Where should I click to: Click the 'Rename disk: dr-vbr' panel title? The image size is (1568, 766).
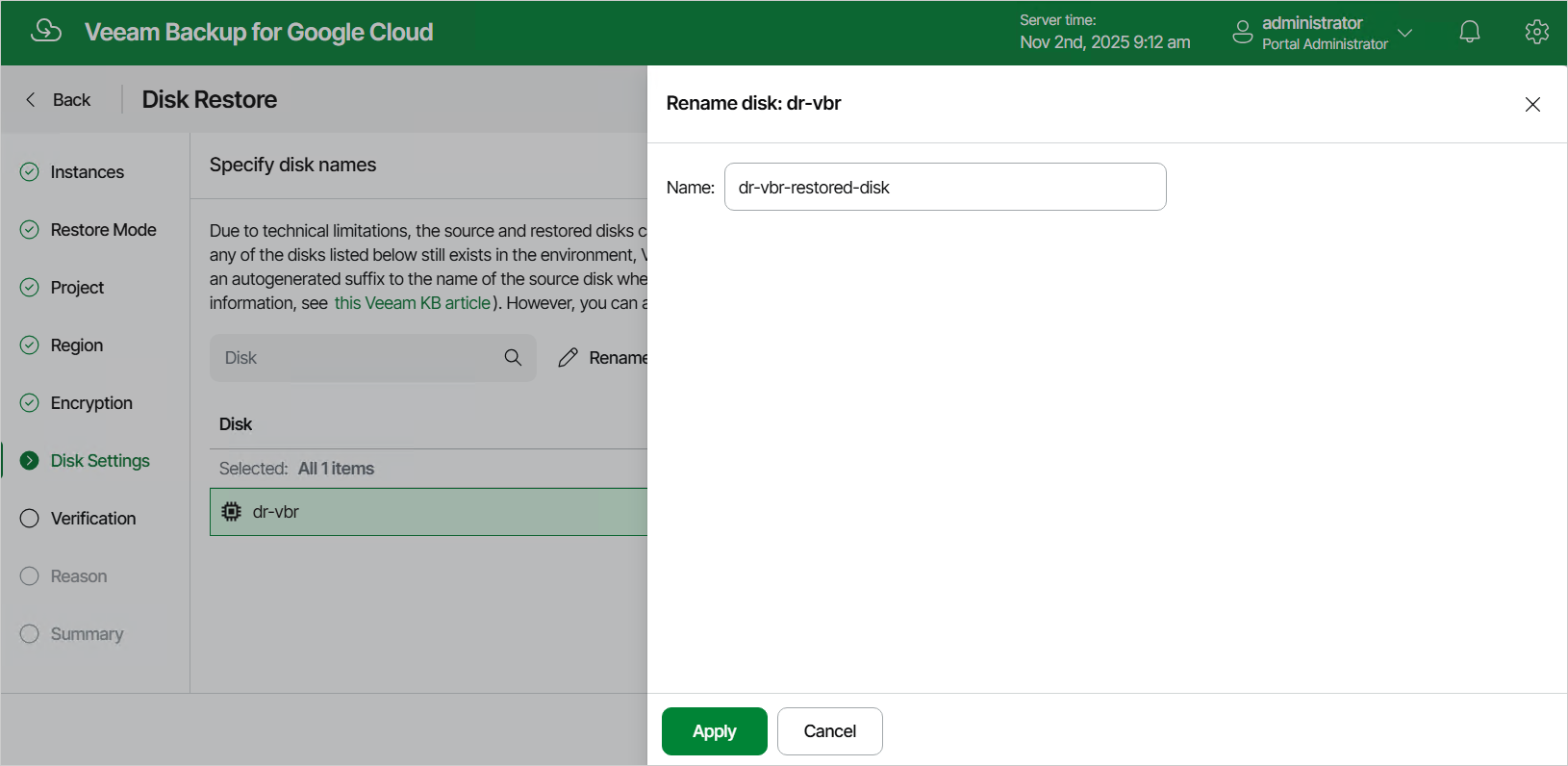(x=753, y=104)
